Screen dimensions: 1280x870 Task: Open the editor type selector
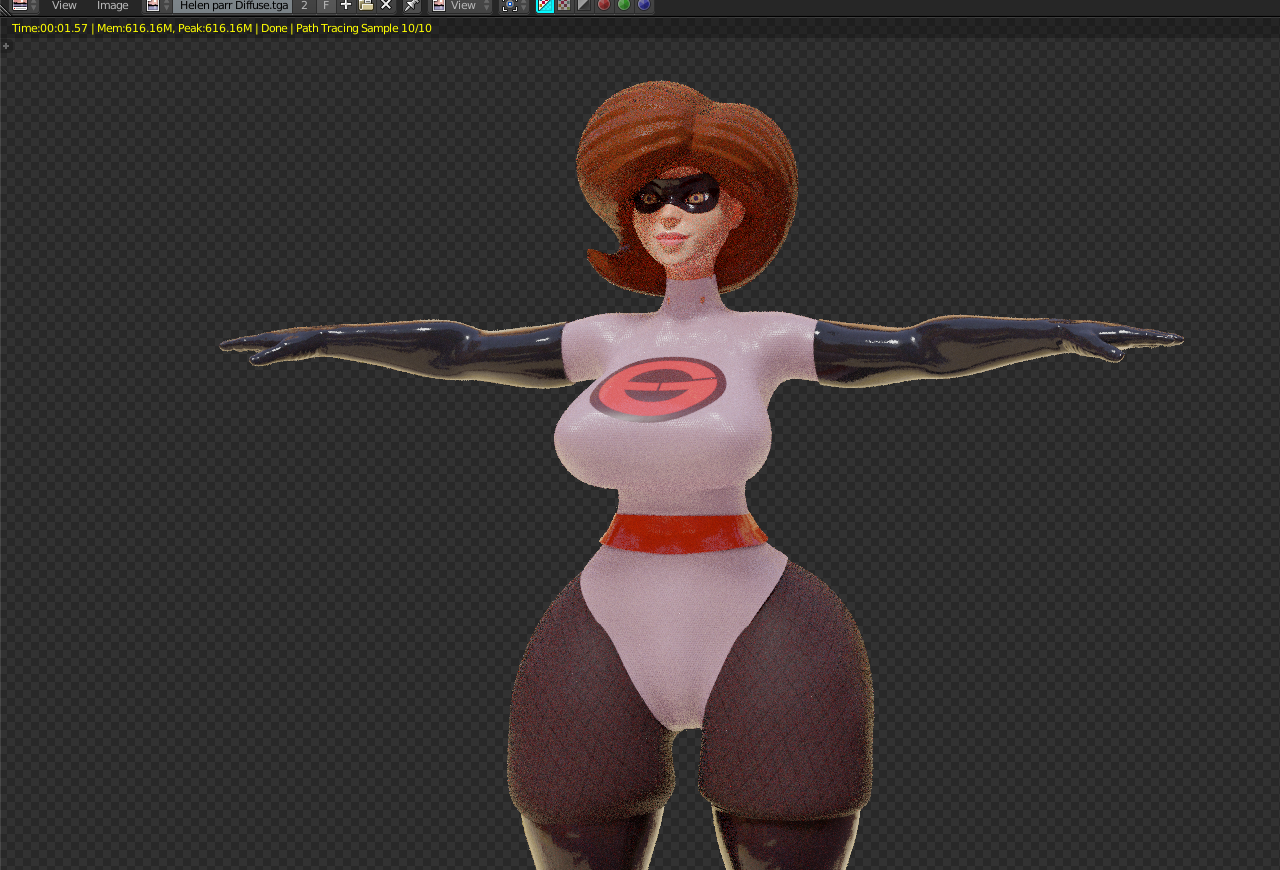click(24, 6)
